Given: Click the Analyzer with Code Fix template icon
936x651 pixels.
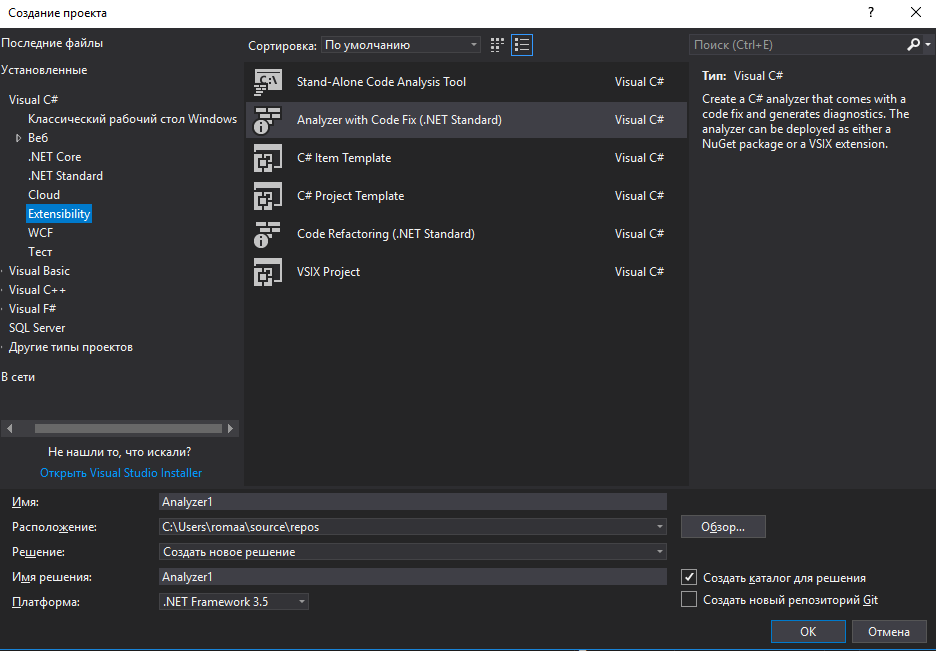Looking at the screenshot, I should point(267,120).
